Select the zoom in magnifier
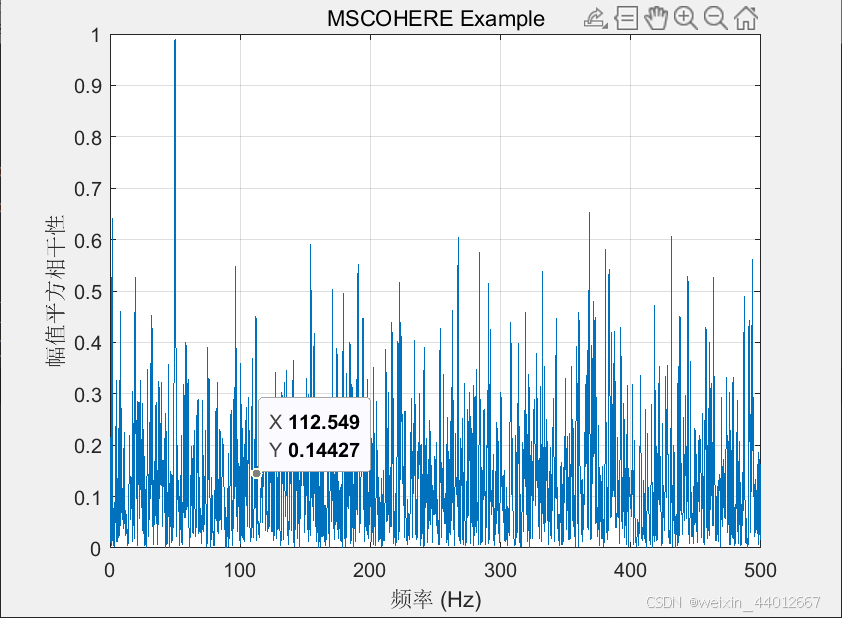 tap(686, 19)
